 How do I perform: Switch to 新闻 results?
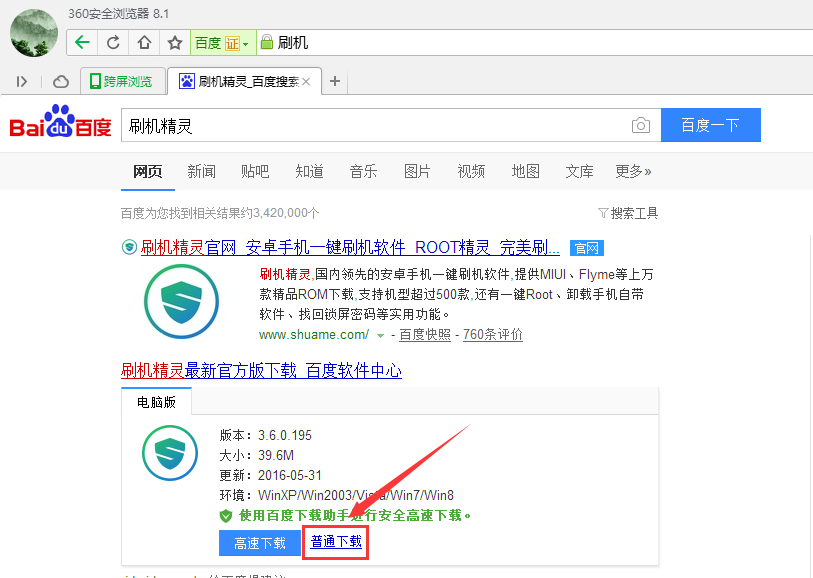click(201, 171)
